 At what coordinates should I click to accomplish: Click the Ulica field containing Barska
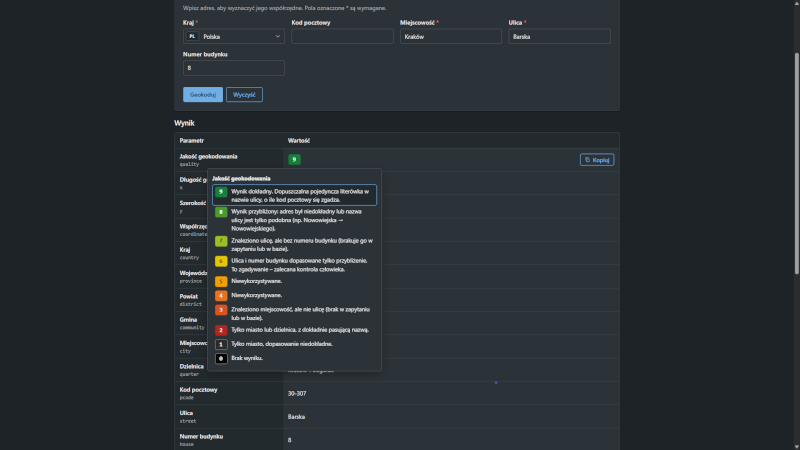pos(559,36)
